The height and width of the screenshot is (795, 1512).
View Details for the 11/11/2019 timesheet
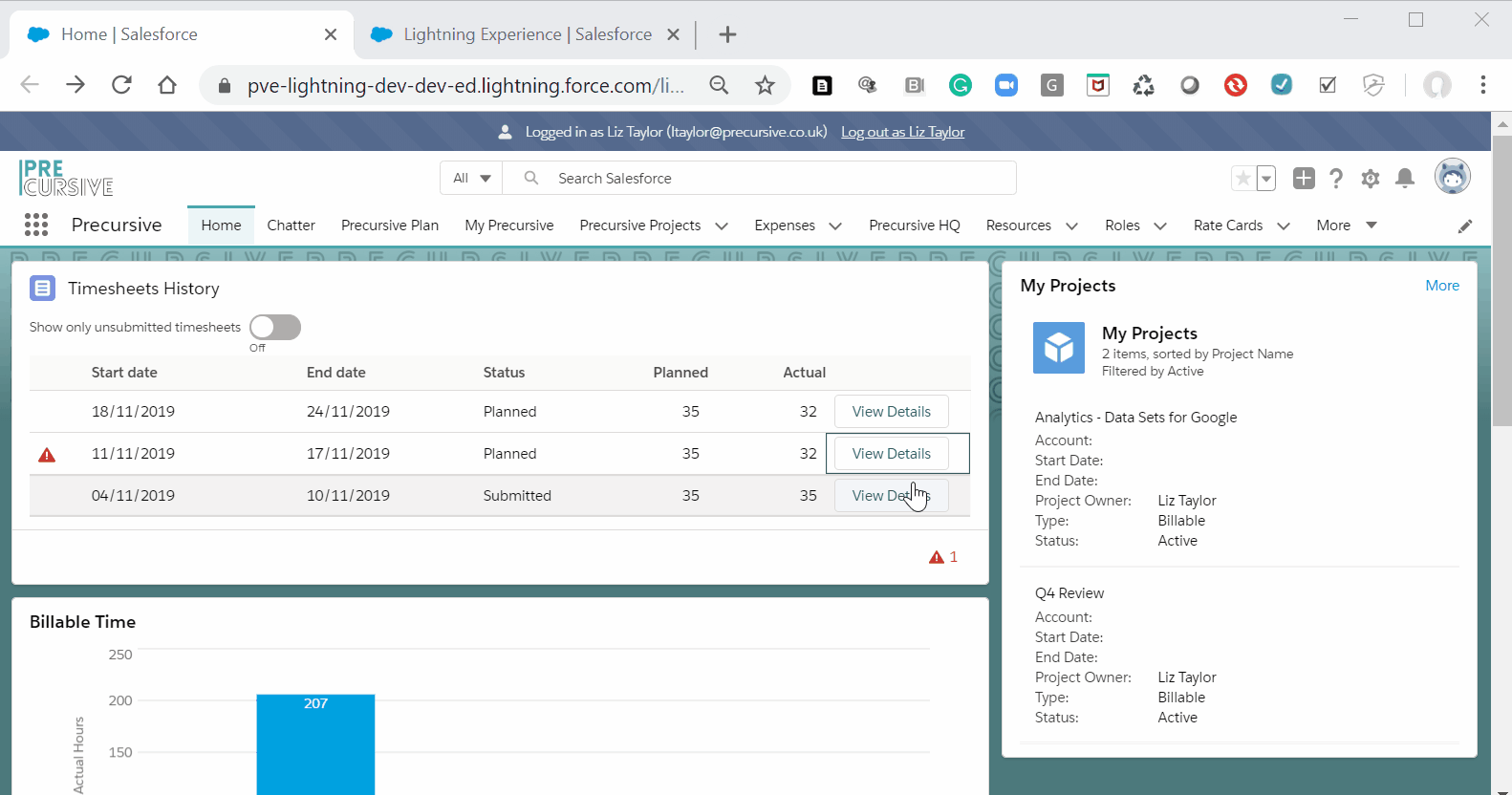click(892, 454)
